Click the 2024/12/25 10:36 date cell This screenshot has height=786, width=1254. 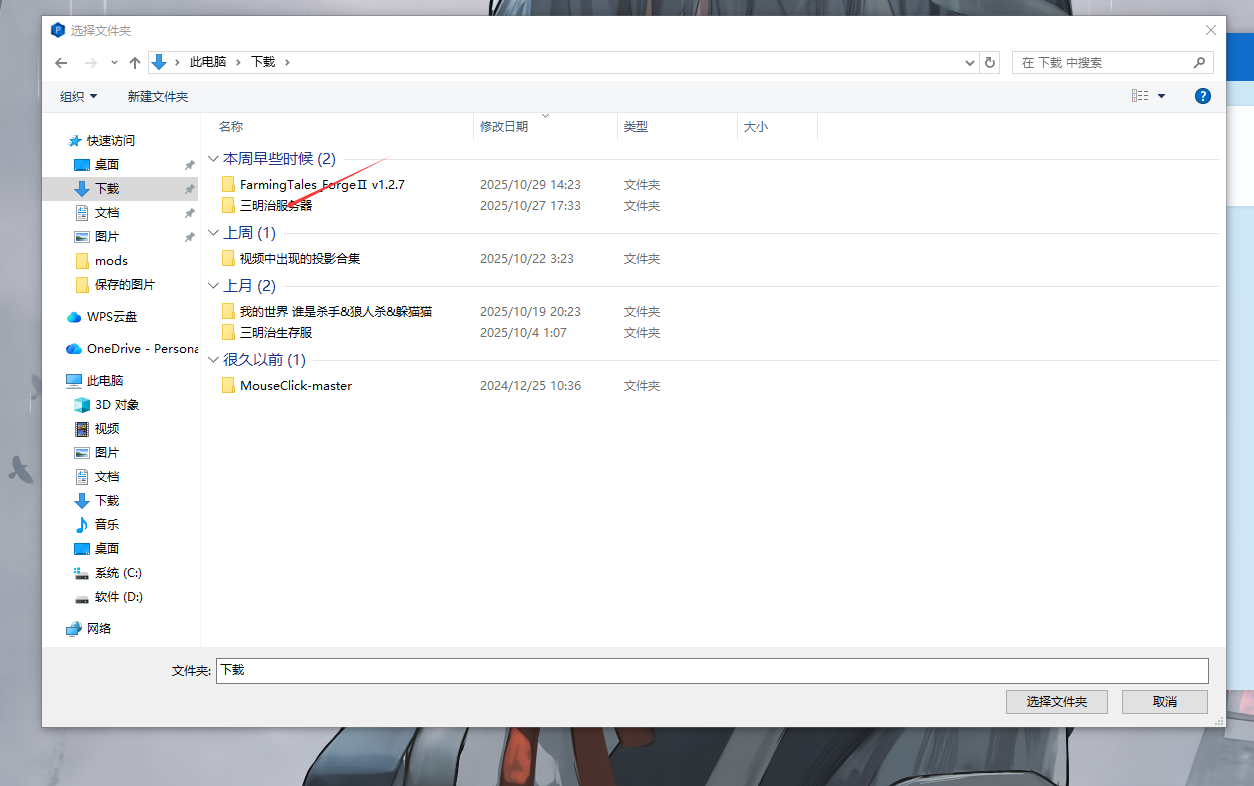(530, 385)
